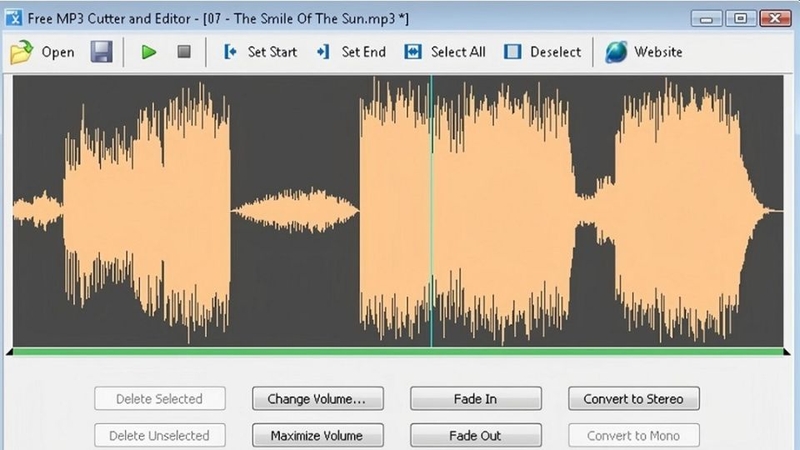Click the left black selection marker

9,352
